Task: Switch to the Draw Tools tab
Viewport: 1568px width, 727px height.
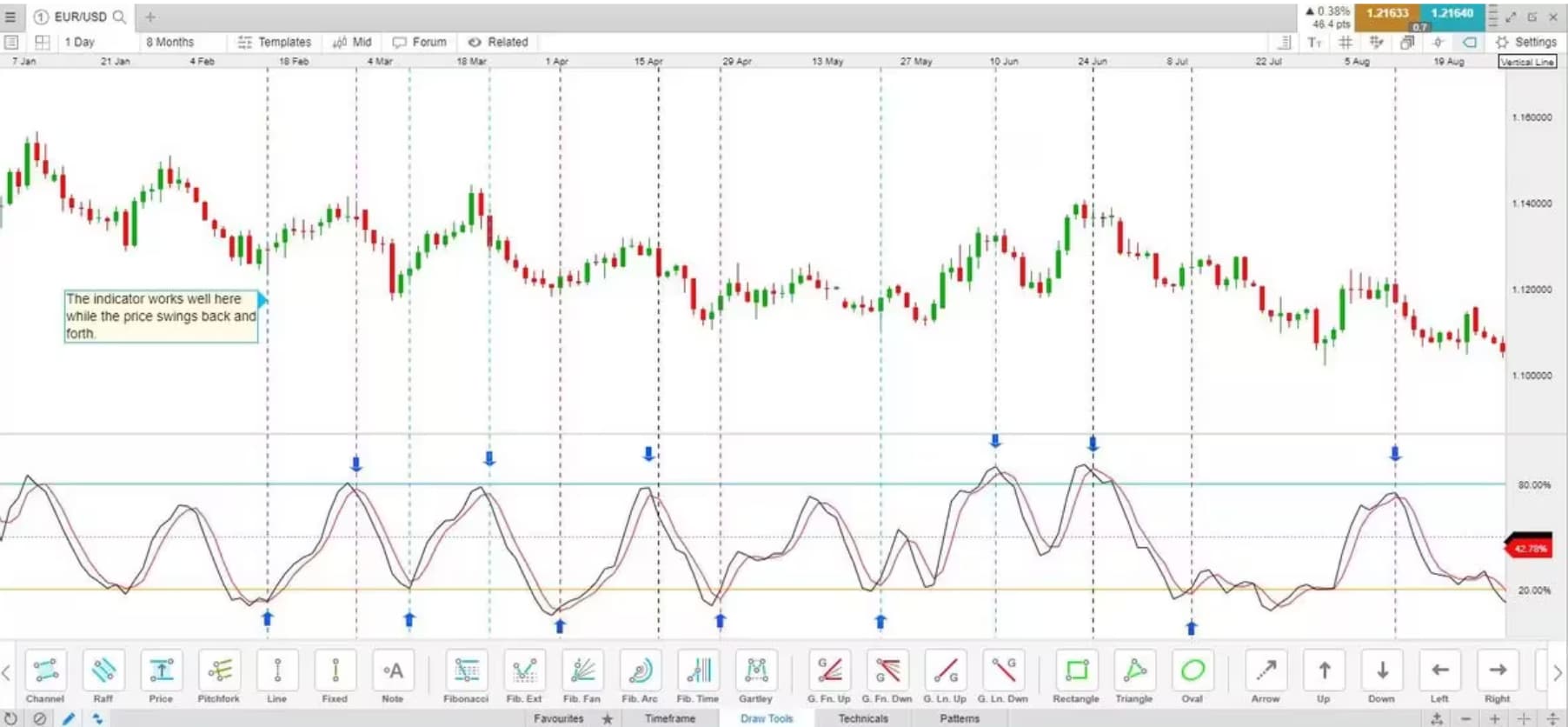Action: 767,718
